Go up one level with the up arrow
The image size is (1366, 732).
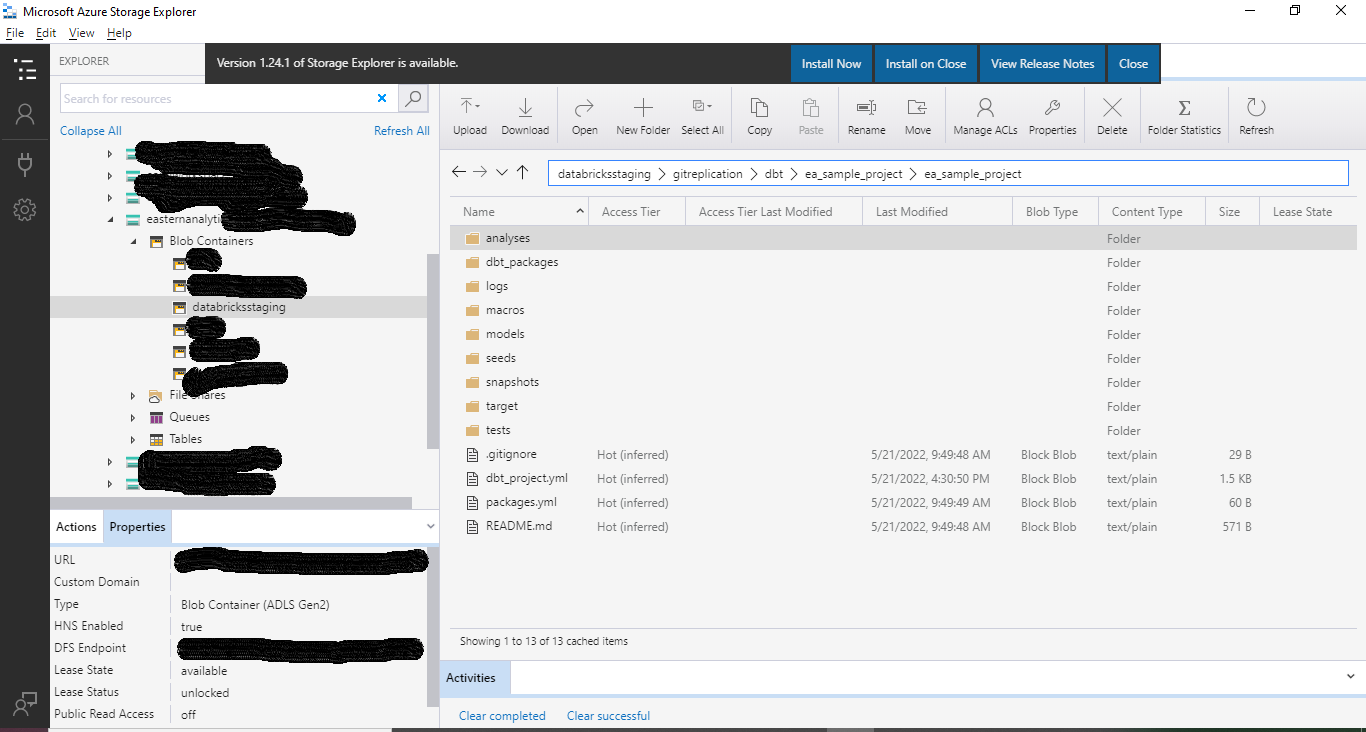(x=522, y=172)
